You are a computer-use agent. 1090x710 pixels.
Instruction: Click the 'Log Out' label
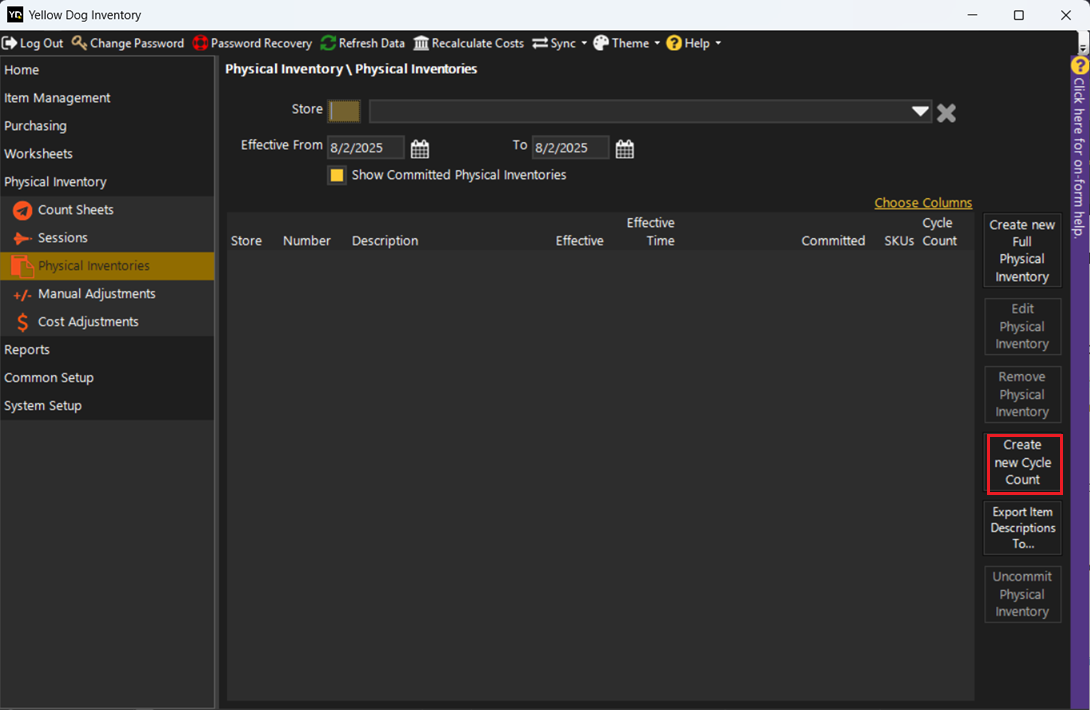[x=42, y=43]
